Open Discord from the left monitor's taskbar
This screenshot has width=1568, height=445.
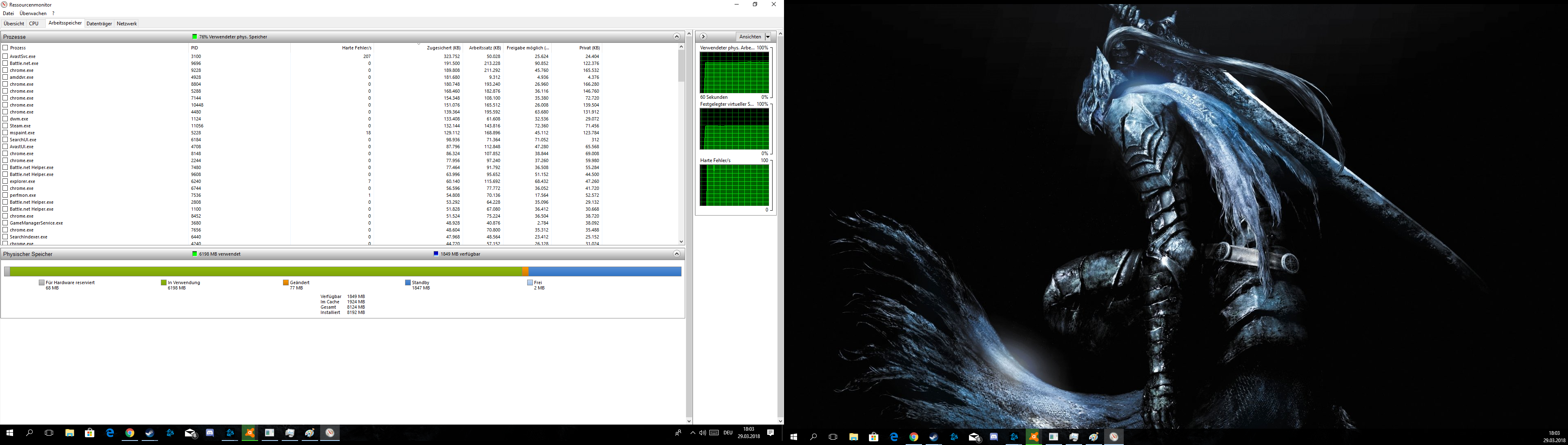pos(210,434)
